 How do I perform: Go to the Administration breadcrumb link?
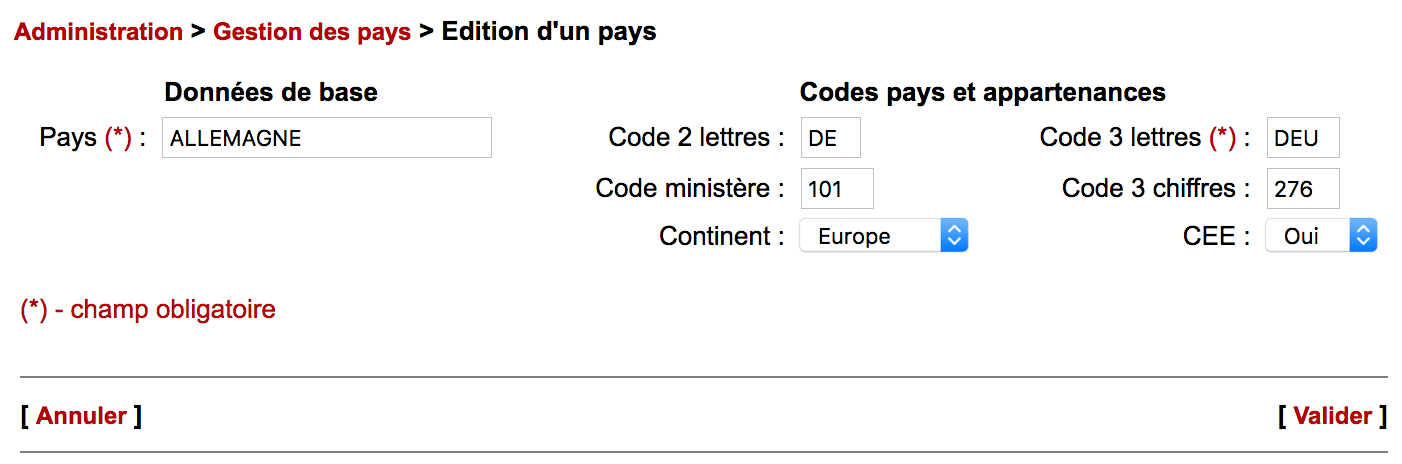pos(98,32)
